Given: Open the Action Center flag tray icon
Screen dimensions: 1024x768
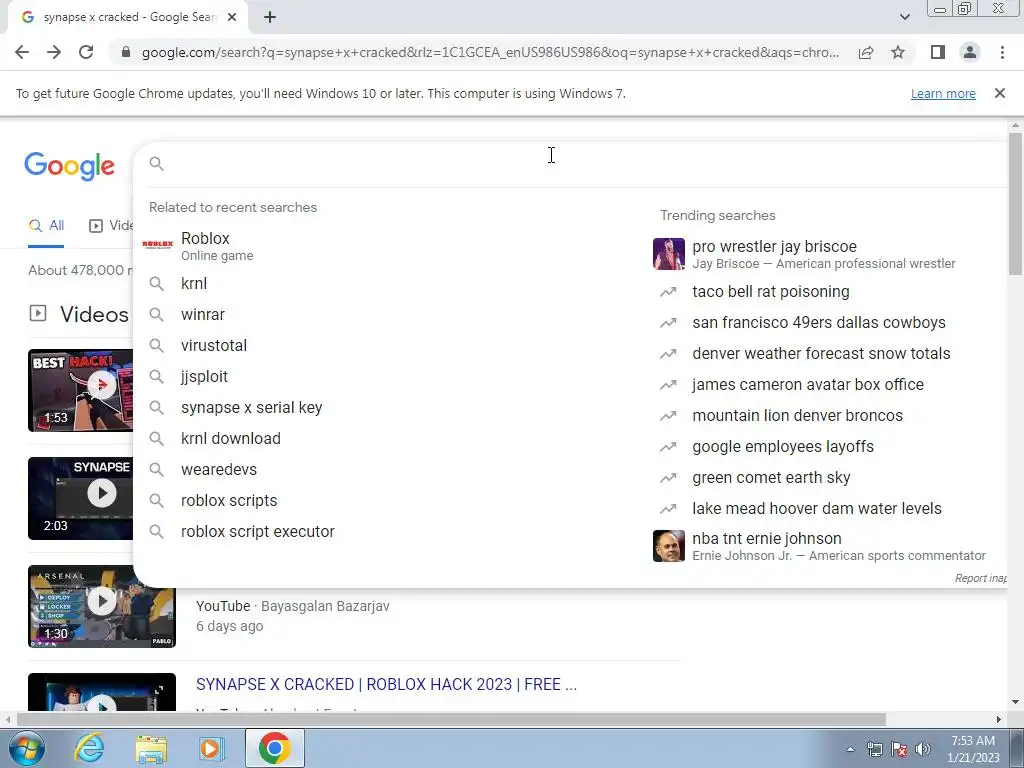Looking at the screenshot, I should point(899,750).
